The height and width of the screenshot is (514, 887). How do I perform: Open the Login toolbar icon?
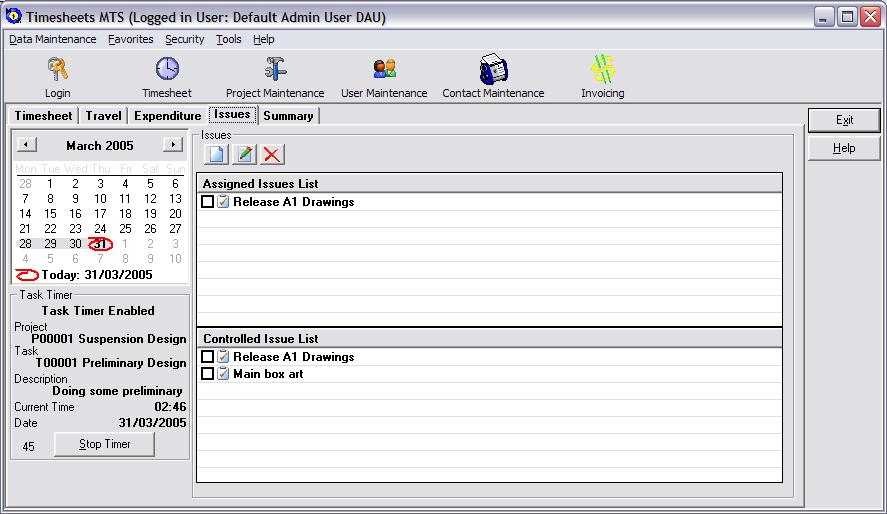pyautogui.click(x=58, y=69)
